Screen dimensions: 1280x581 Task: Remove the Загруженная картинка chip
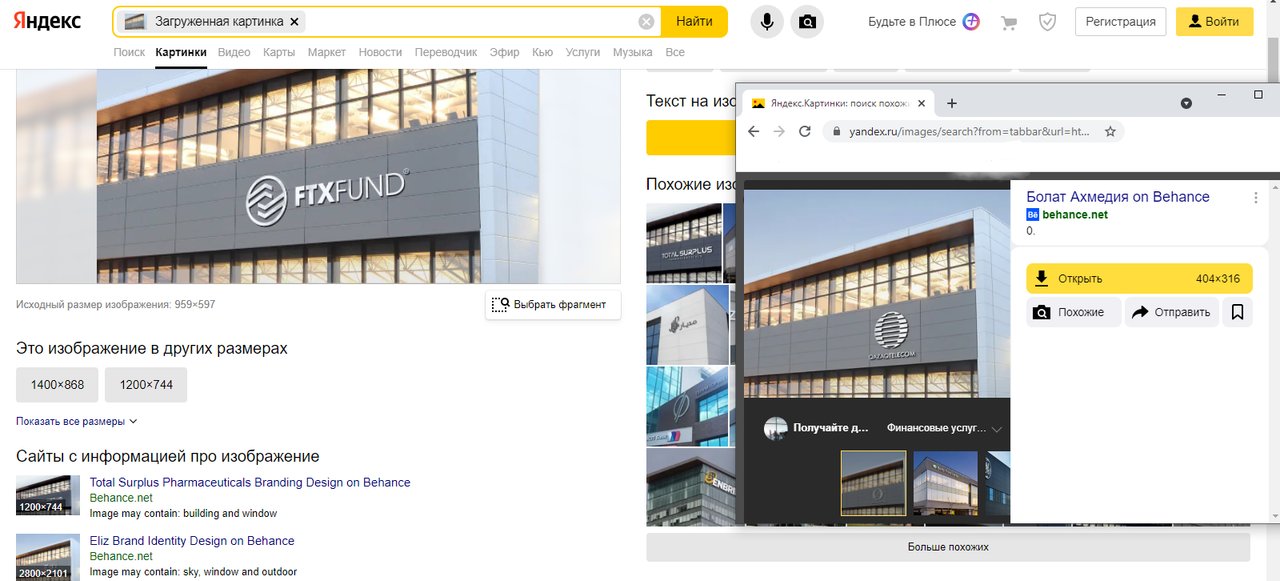294,22
